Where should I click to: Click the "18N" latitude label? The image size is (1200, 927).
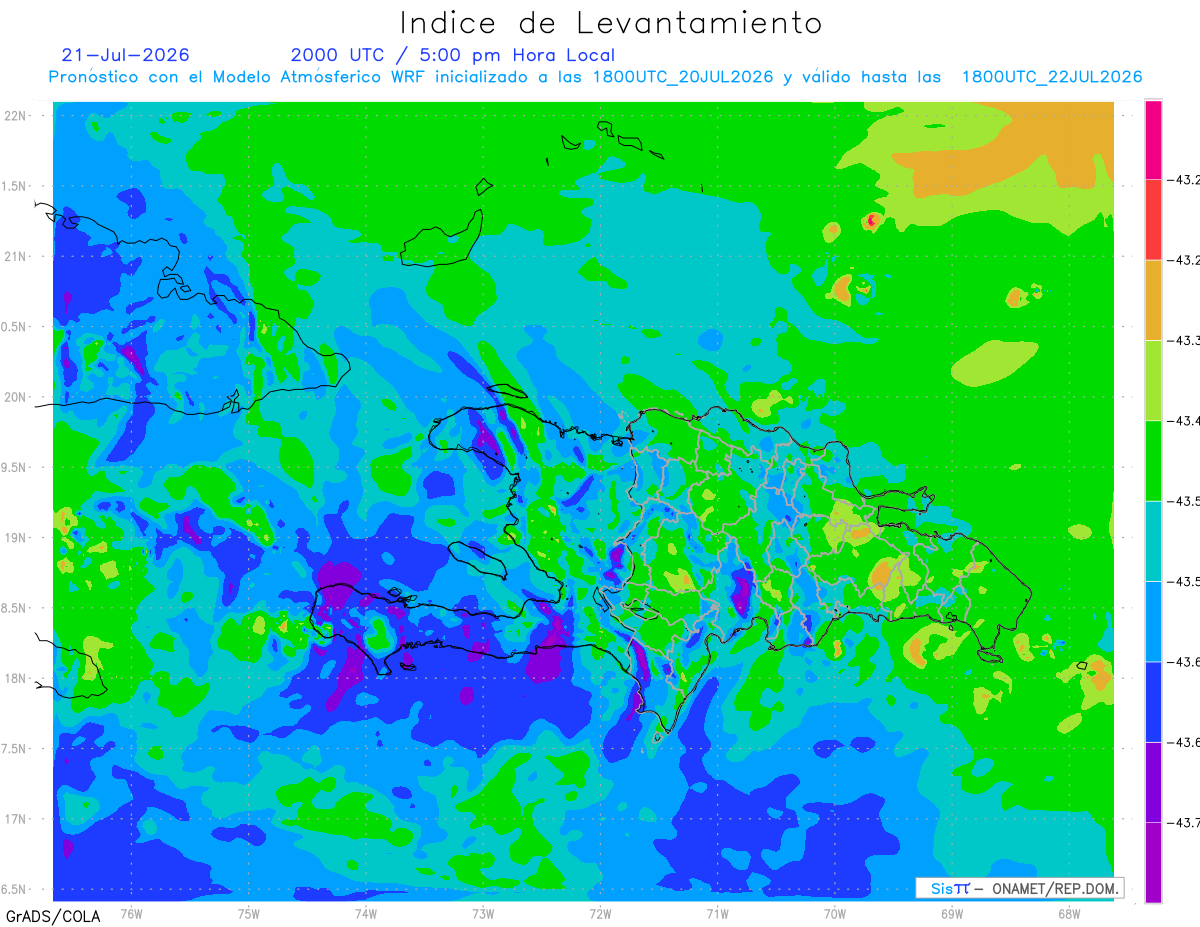click(x=17, y=678)
